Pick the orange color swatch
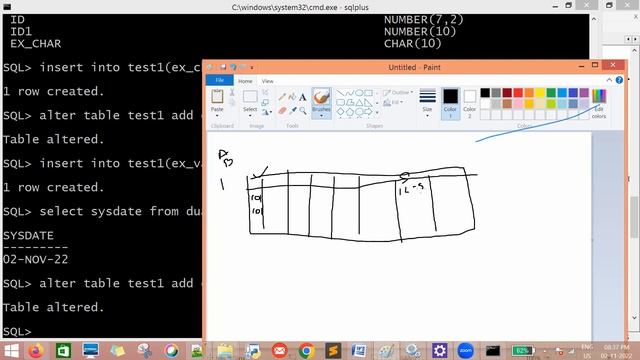 (529, 93)
